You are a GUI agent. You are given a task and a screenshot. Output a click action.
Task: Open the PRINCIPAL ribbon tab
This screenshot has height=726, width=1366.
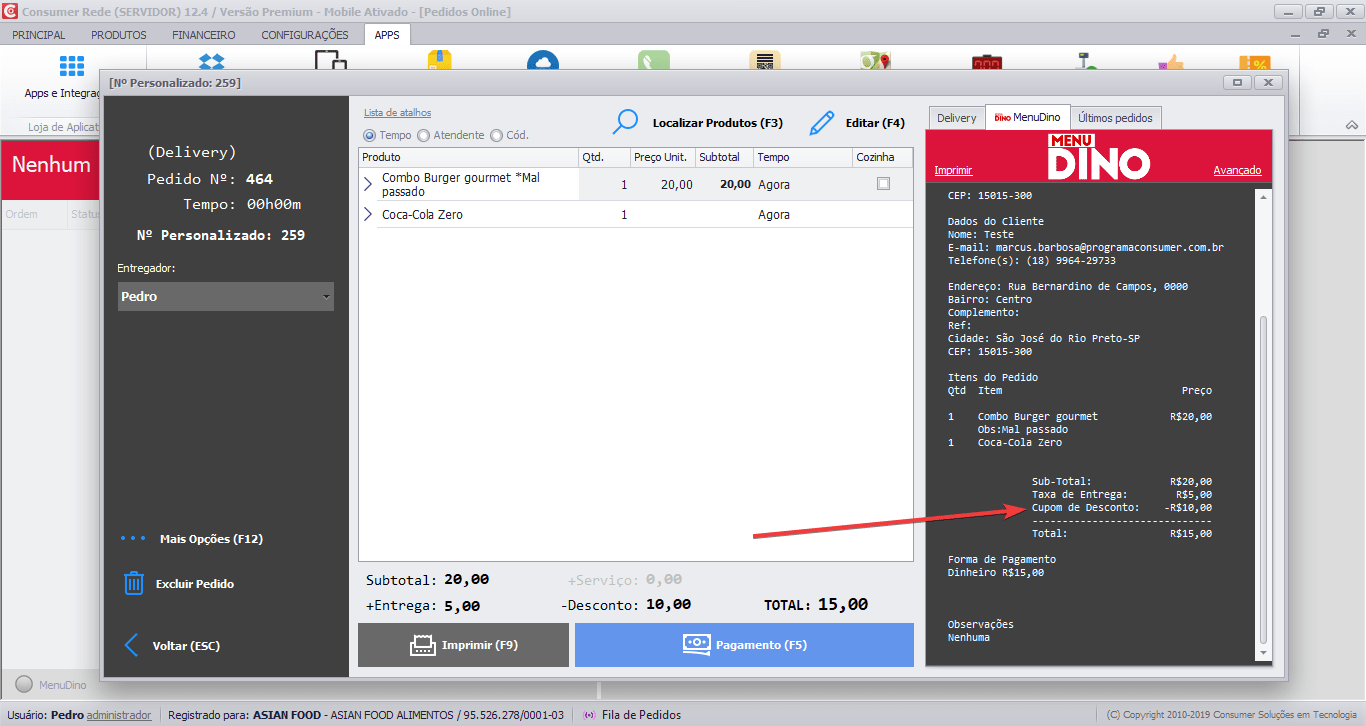[39, 35]
